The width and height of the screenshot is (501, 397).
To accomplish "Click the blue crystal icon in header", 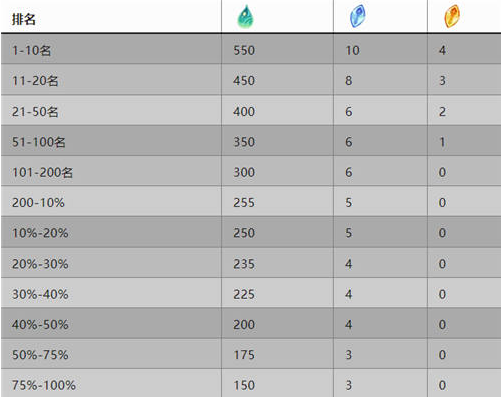I will 357,16.
